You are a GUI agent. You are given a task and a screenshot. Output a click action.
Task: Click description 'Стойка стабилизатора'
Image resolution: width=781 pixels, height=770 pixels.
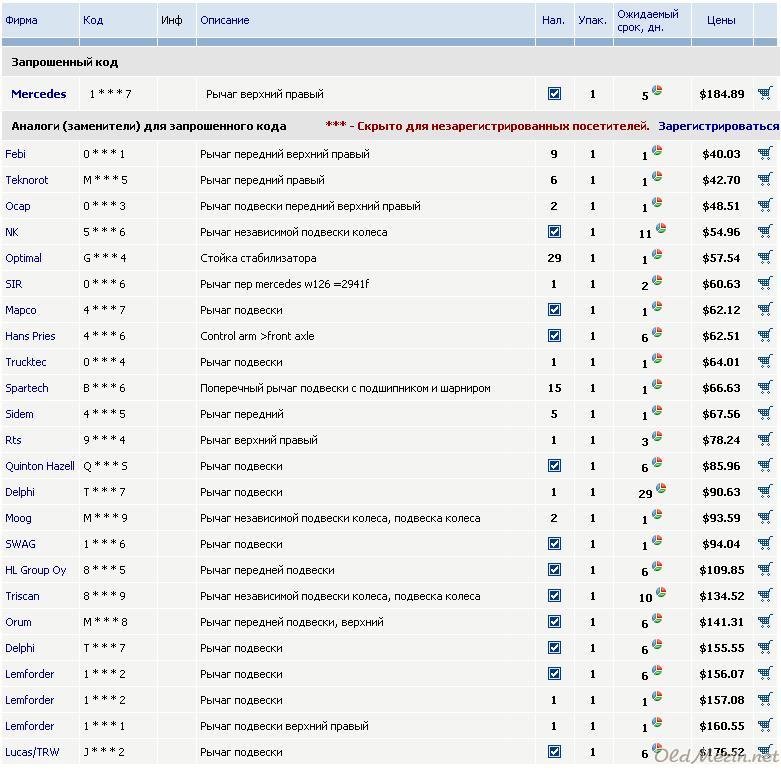(x=258, y=258)
